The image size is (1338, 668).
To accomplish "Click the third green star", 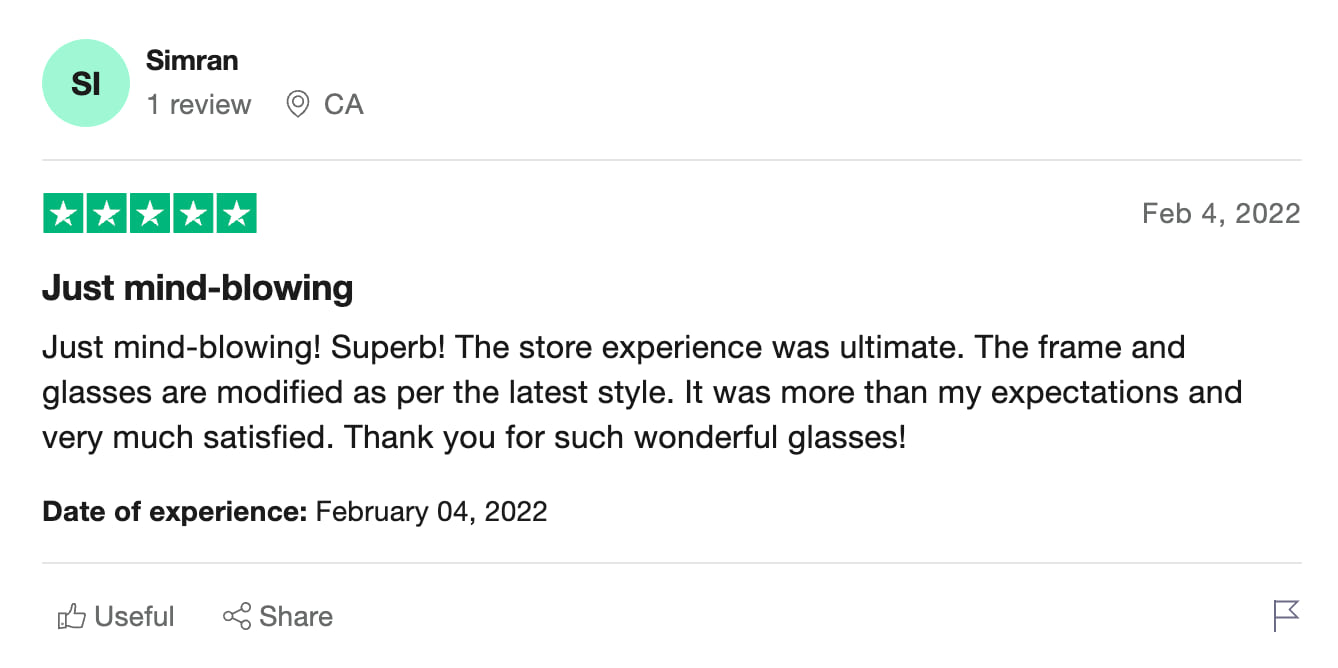I will coord(150,214).
